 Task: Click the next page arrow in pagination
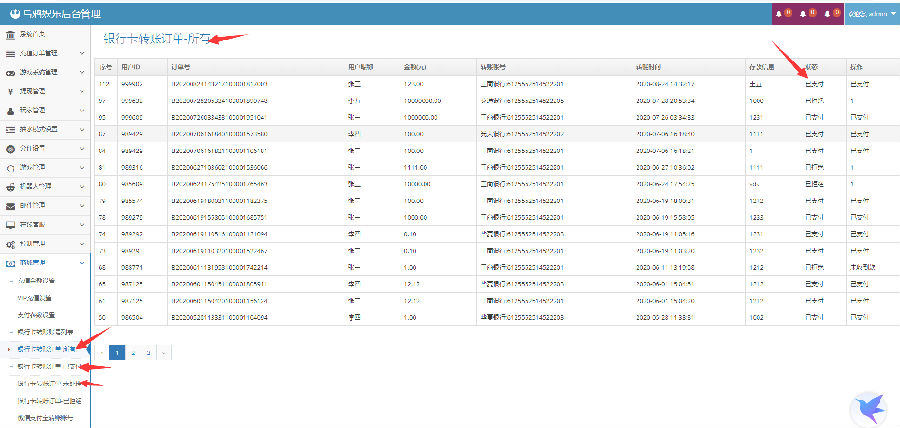point(164,352)
